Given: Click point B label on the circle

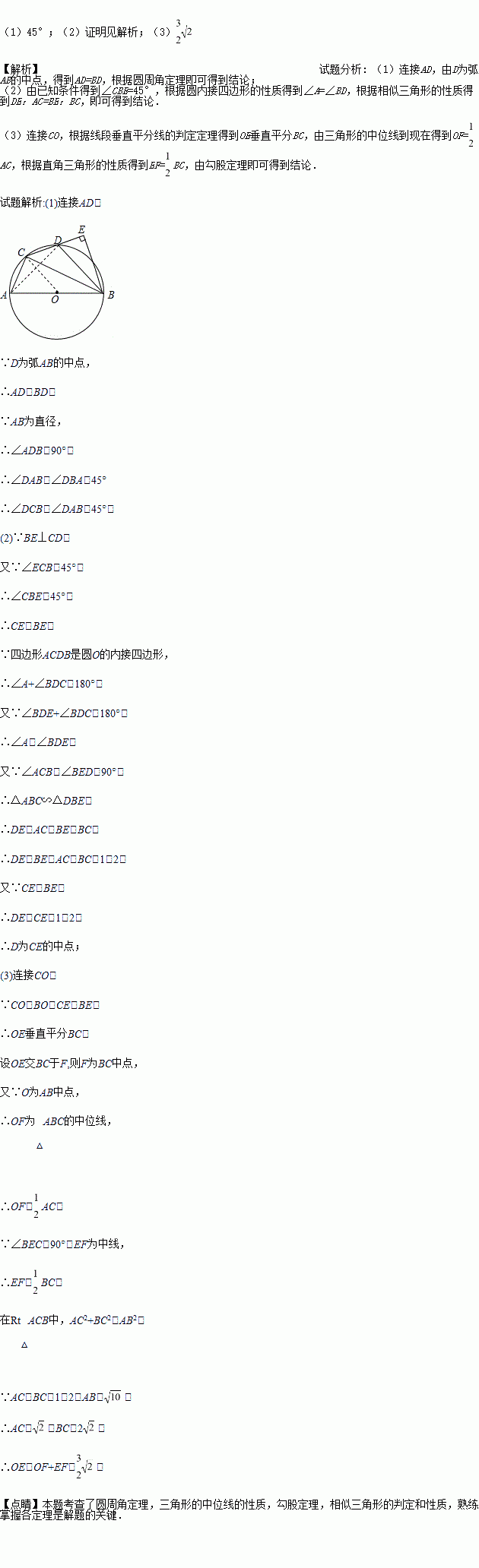Looking at the screenshot, I should click(x=111, y=295).
